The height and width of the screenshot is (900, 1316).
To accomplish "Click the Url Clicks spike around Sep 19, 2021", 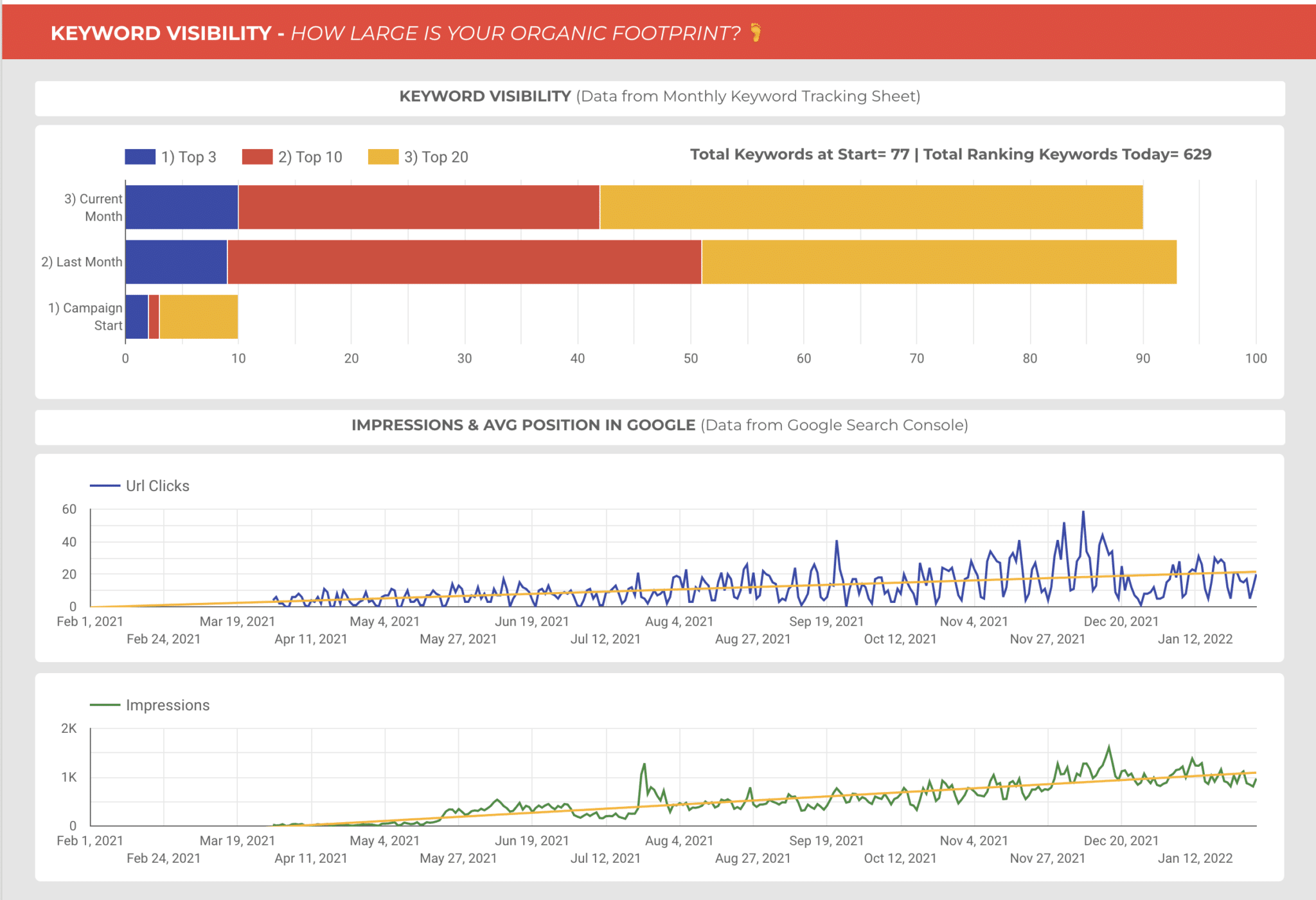I will point(837,543).
